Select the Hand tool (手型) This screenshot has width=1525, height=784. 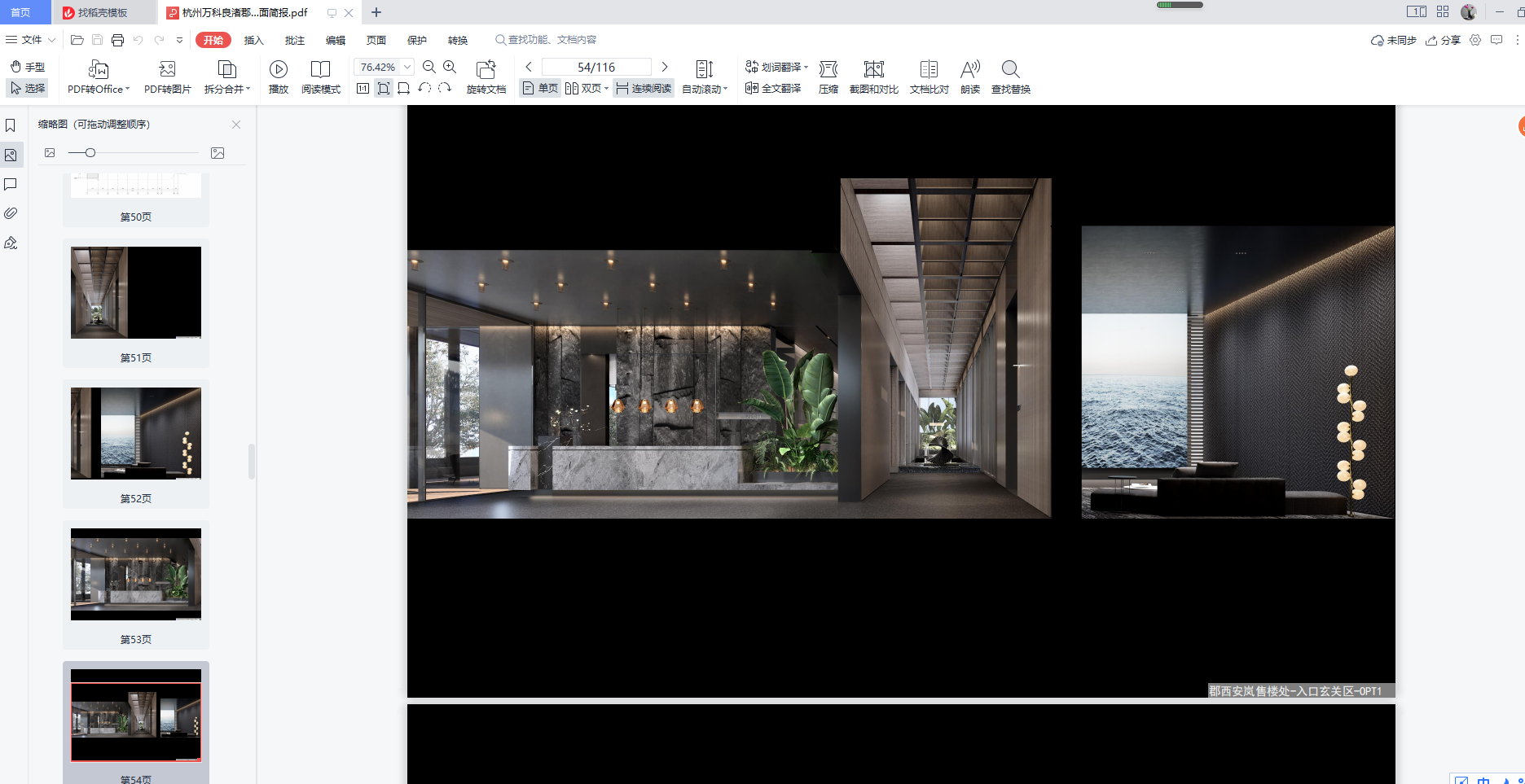coord(28,67)
